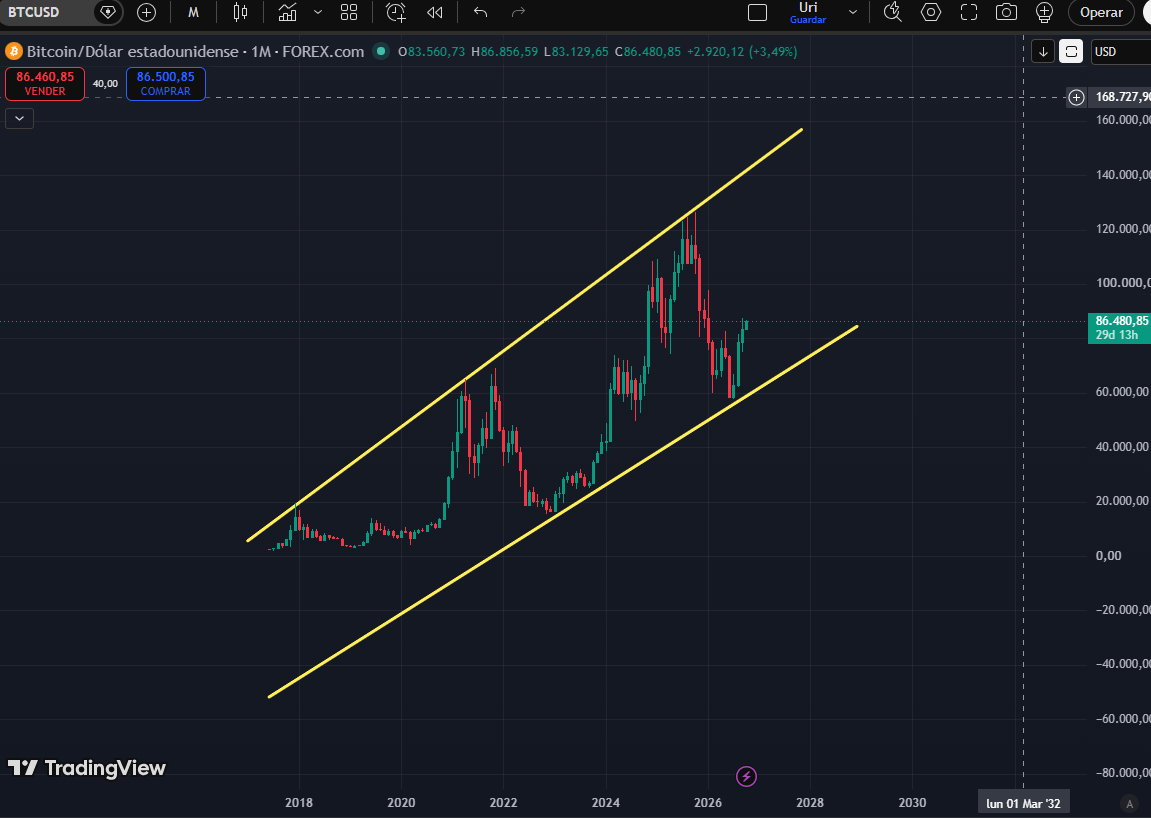This screenshot has width=1151, height=818.
Task: Open the USD currency selector
Action: tap(1120, 51)
